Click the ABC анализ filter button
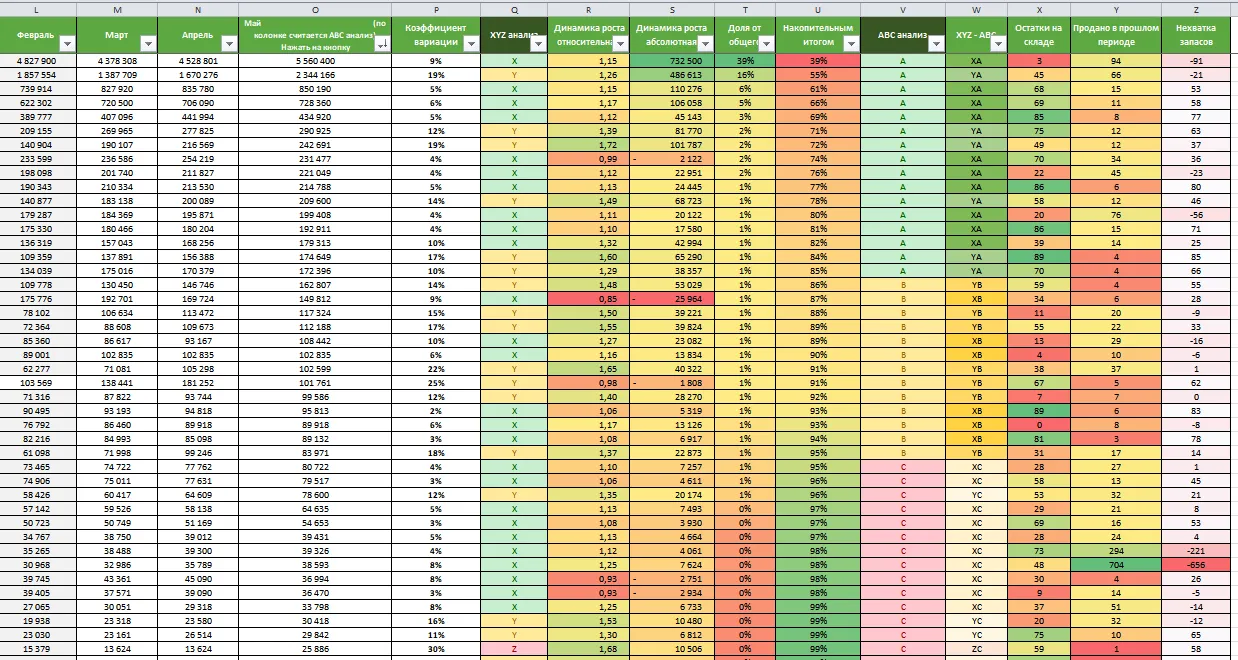Screen dimensions: 1238x660 click(935, 43)
